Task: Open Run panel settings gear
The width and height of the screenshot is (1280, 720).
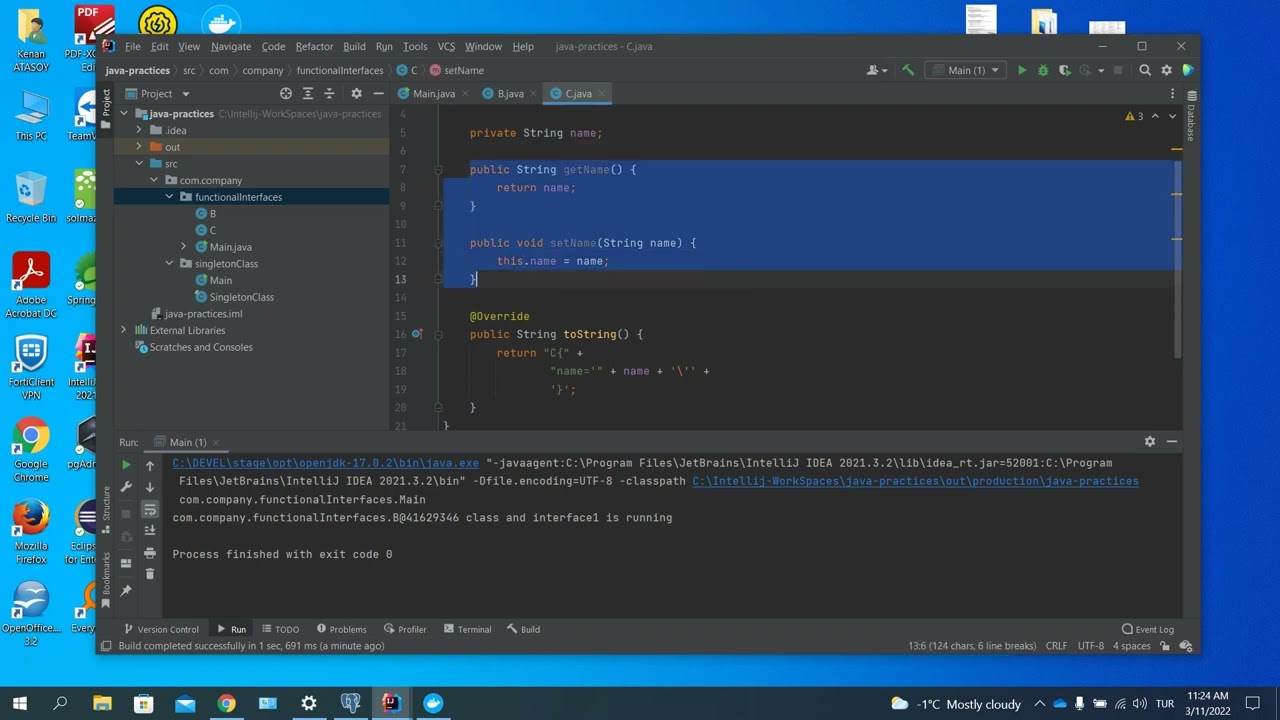Action: [x=1150, y=442]
